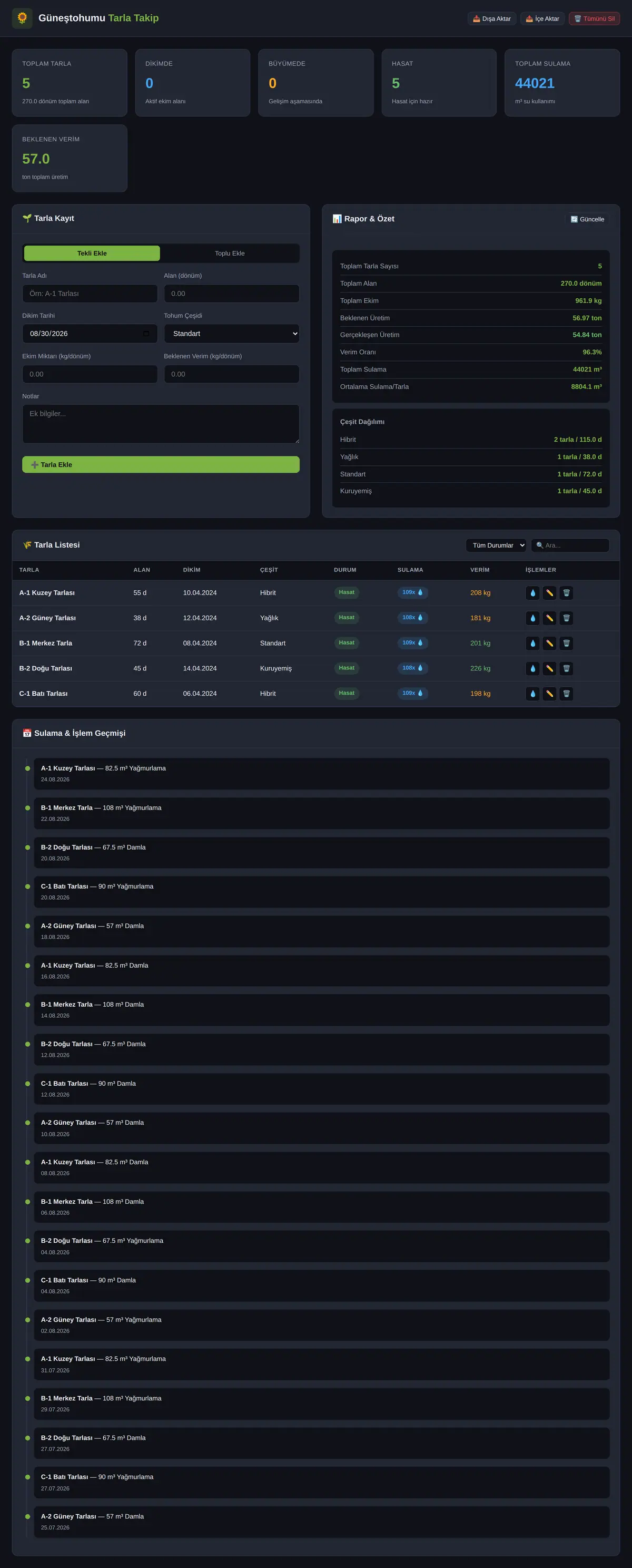Viewport: 632px width, 1568px height.
Task: Edit the A-1 Kuzey Tarlası row
Action: point(549,593)
